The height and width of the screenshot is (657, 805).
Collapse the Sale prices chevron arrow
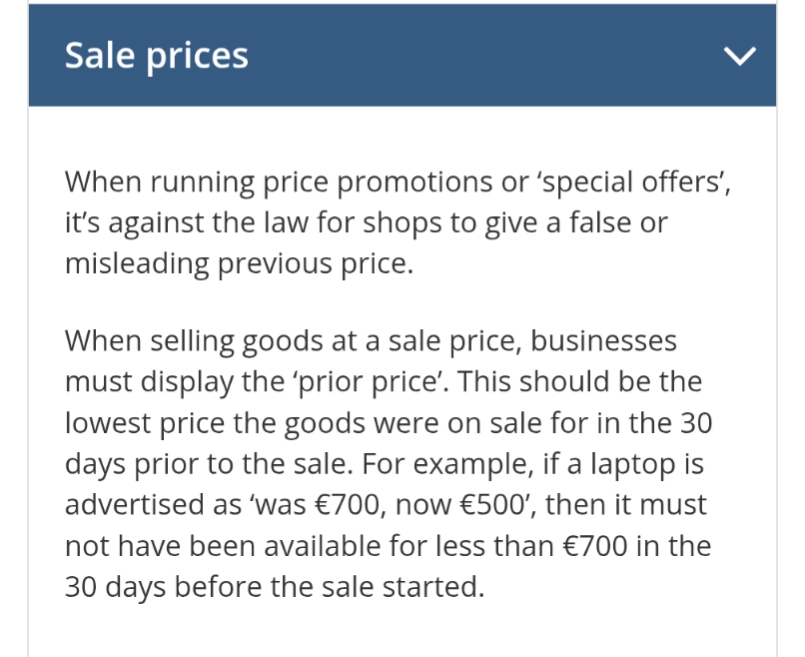[x=740, y=57]
